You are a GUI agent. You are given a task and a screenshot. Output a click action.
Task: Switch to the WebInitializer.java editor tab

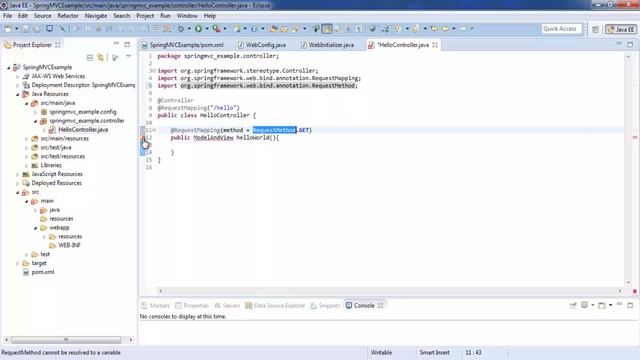click(x=327, y=45)
